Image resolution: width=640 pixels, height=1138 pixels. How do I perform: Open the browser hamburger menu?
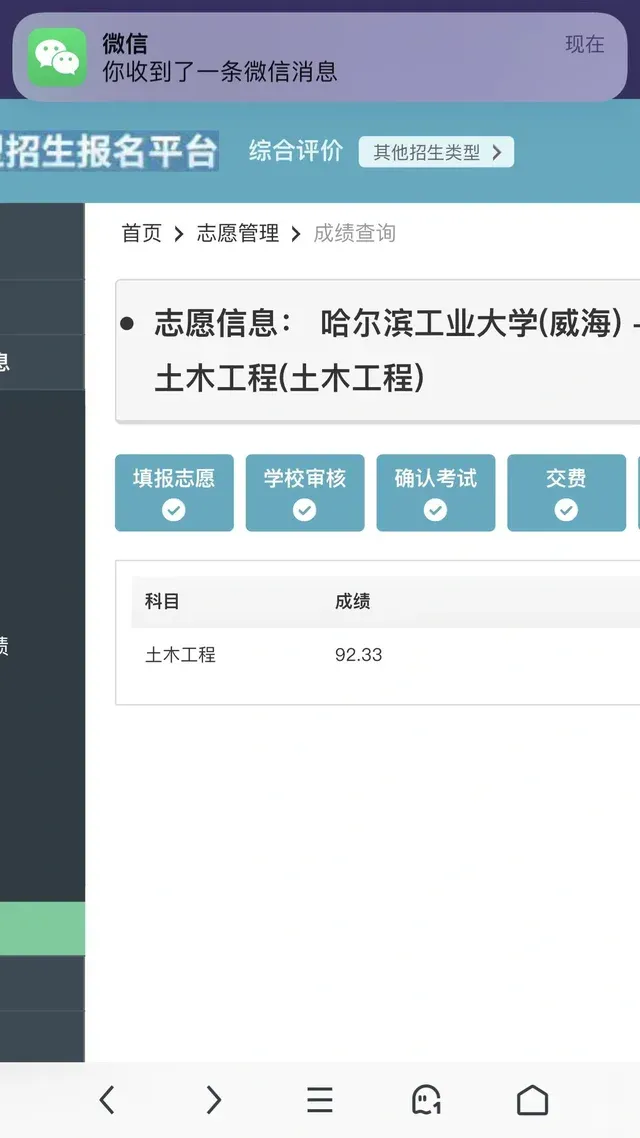click(319, 1100)
